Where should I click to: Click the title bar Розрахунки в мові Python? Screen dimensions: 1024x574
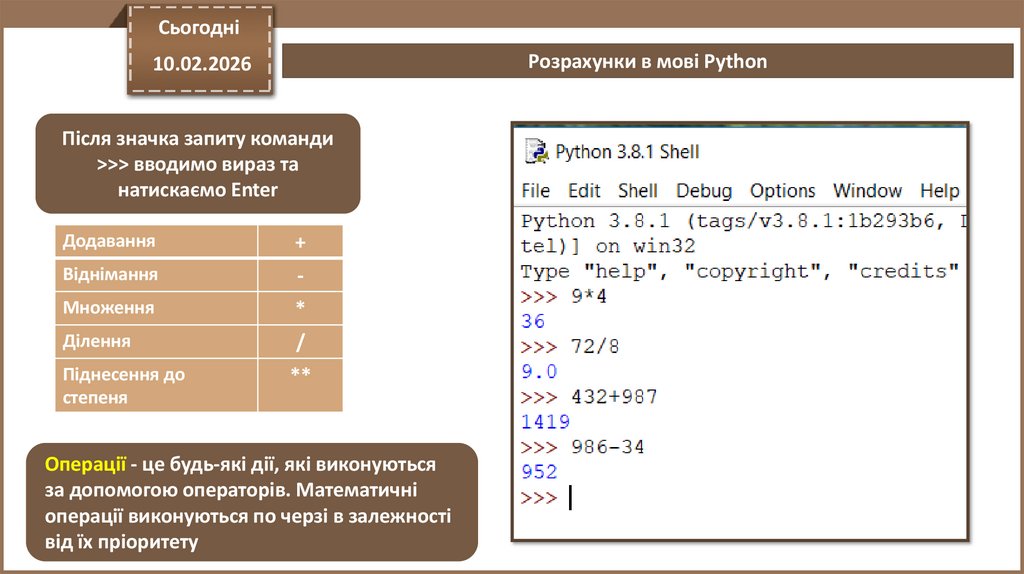pos(648,62)
